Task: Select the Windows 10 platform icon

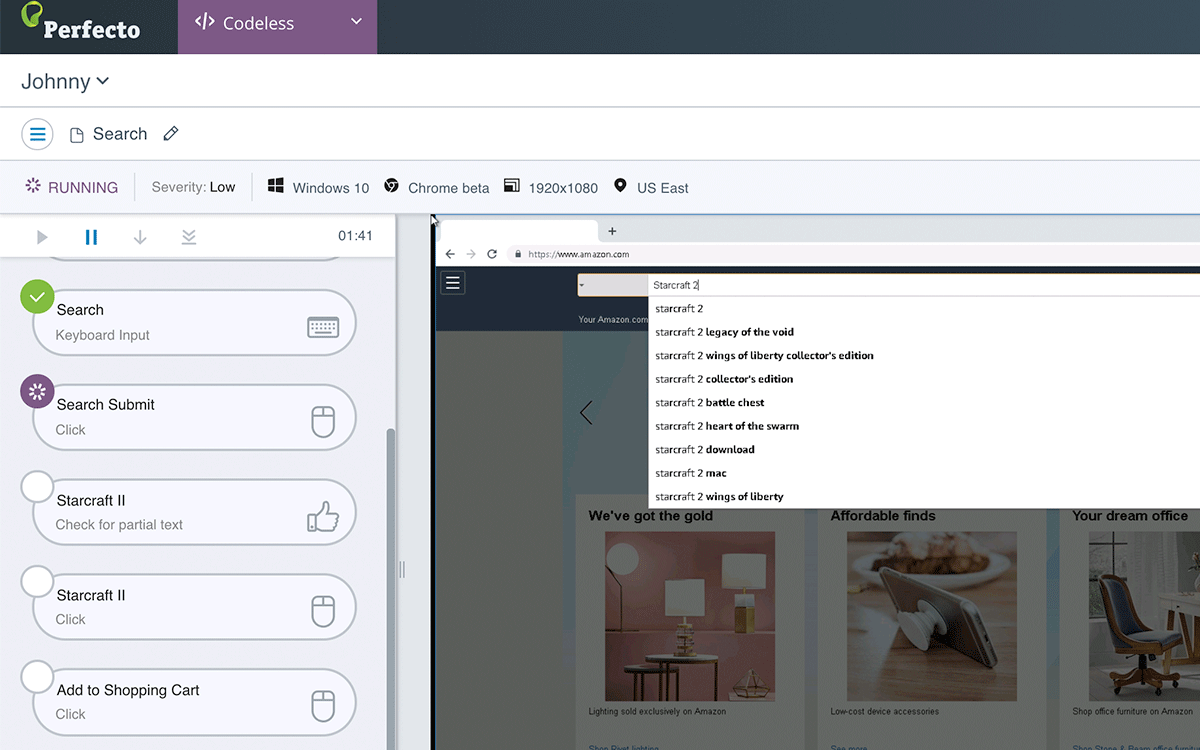Action: (x=276, y=186)
